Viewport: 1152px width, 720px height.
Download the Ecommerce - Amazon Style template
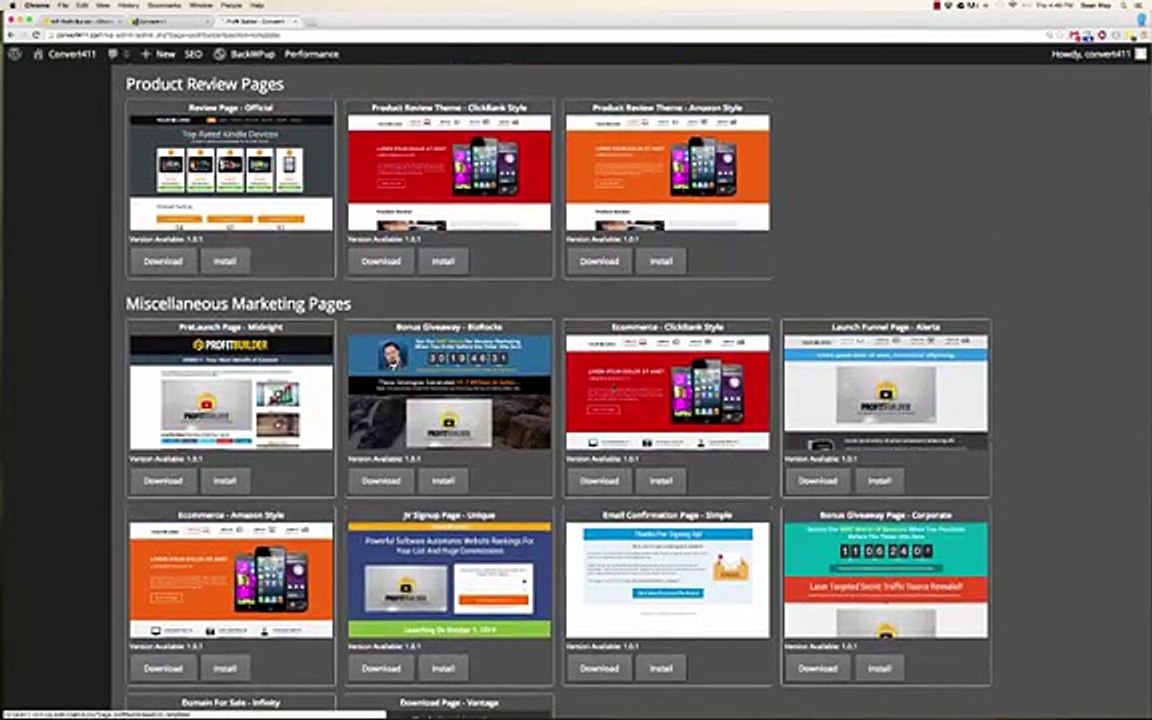point(163,668)
